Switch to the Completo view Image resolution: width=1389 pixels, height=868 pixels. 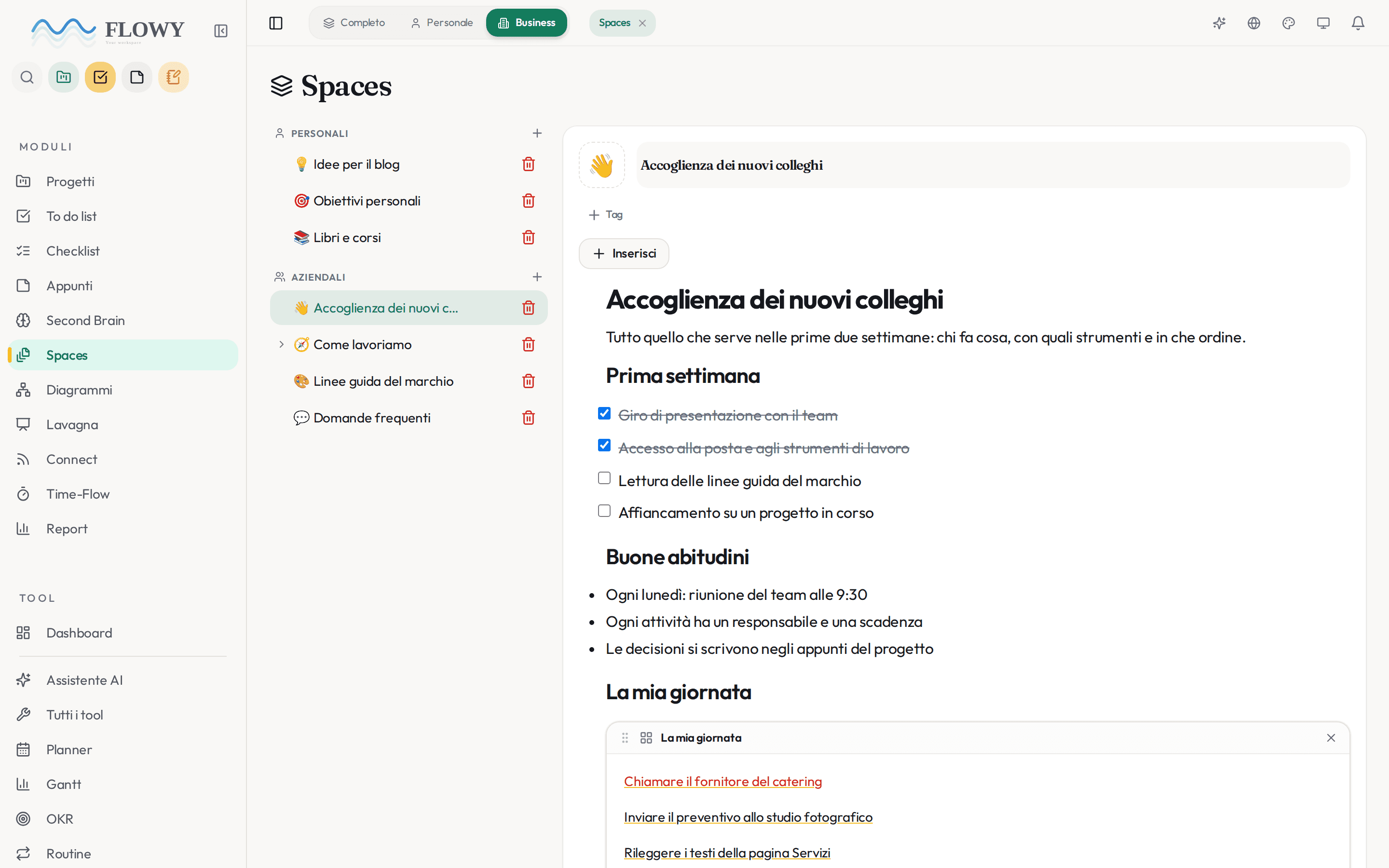pyautogui.click(x=354, y=23)
